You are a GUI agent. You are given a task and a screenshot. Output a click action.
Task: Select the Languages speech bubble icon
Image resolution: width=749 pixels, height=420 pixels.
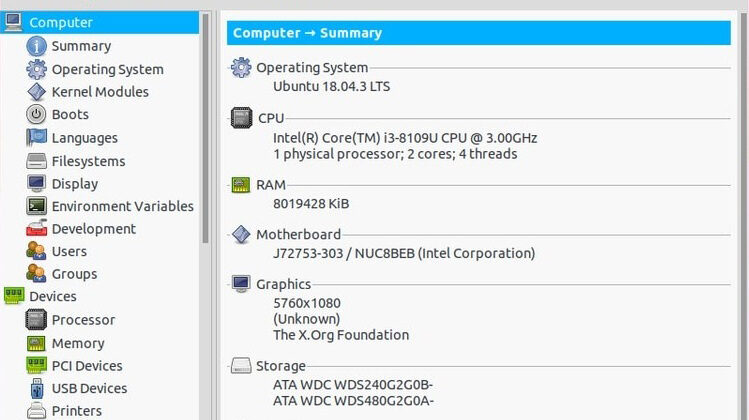[36, 138]
